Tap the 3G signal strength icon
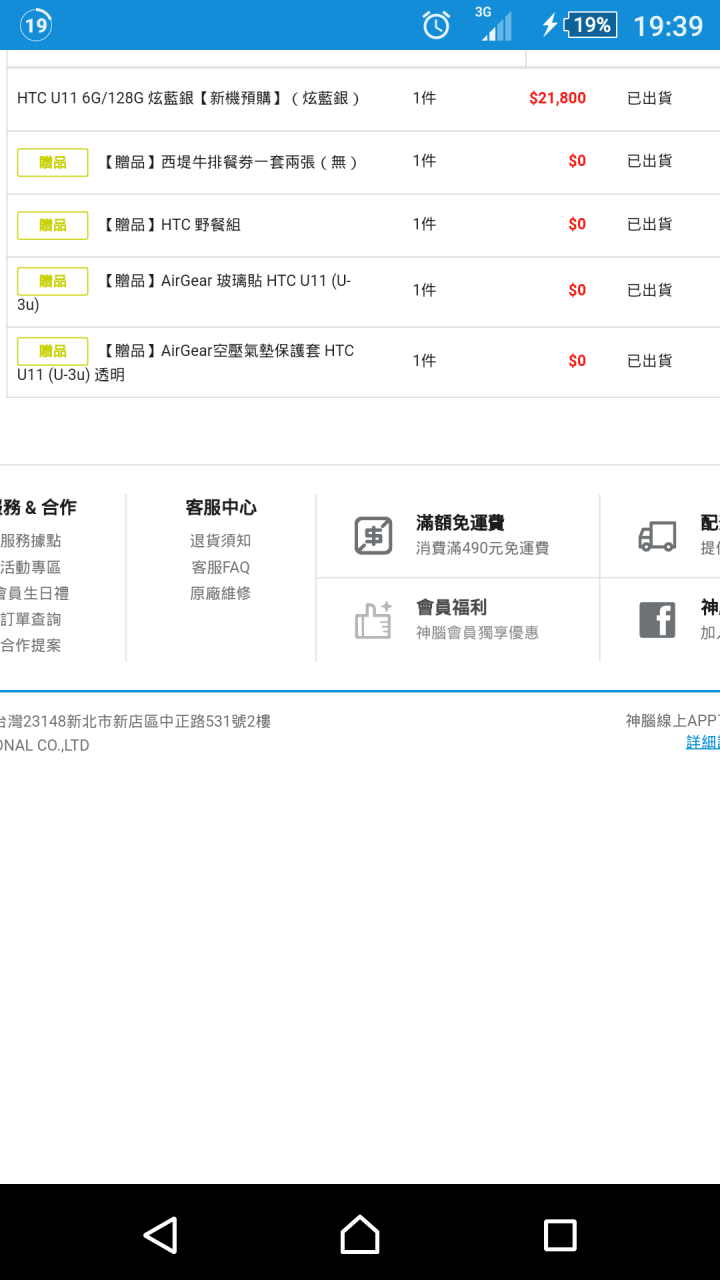This screenshot has width=720, height=1280. pos(495,24)
